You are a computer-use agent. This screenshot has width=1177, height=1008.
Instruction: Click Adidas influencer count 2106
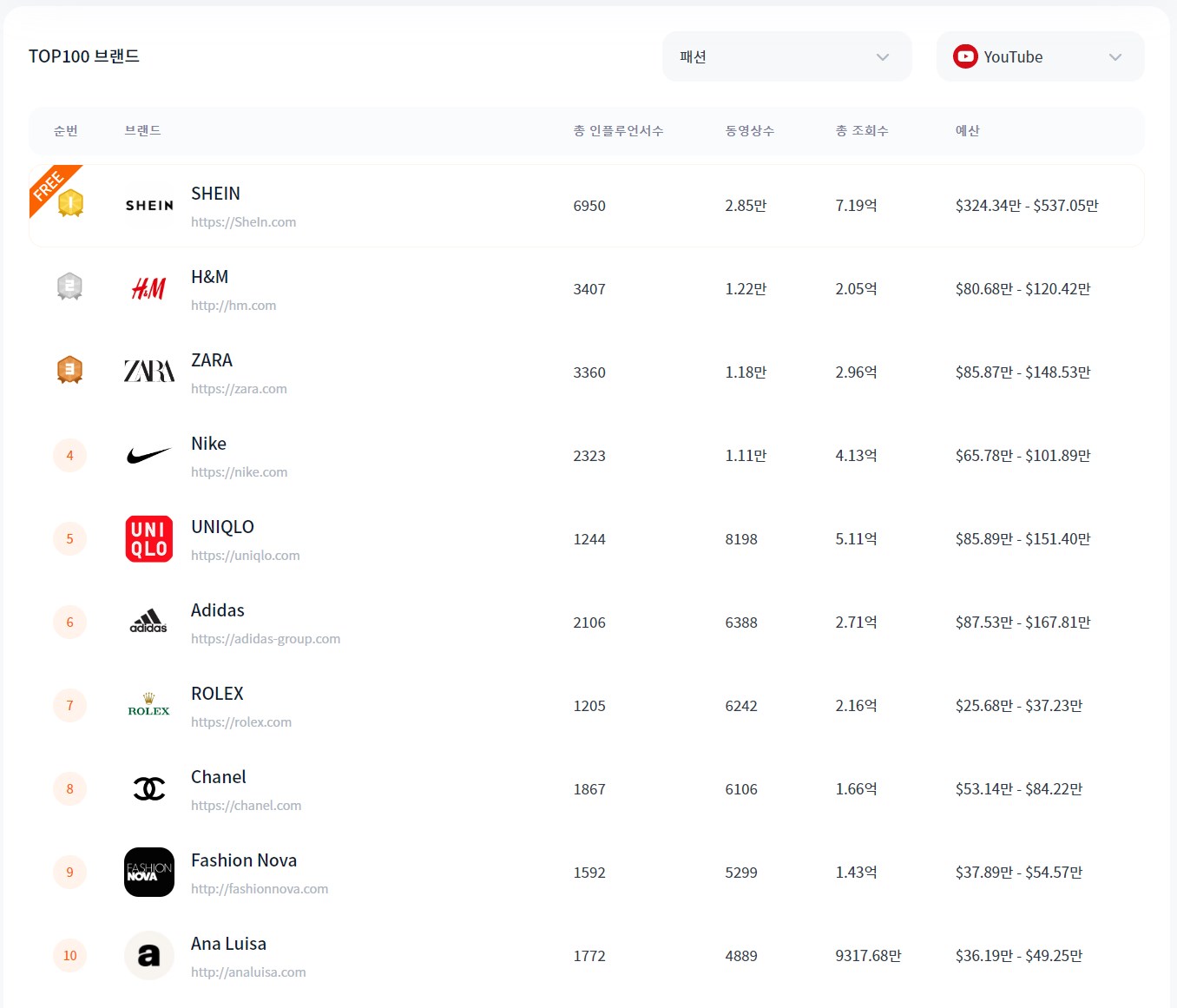click(x=589, y=623)
